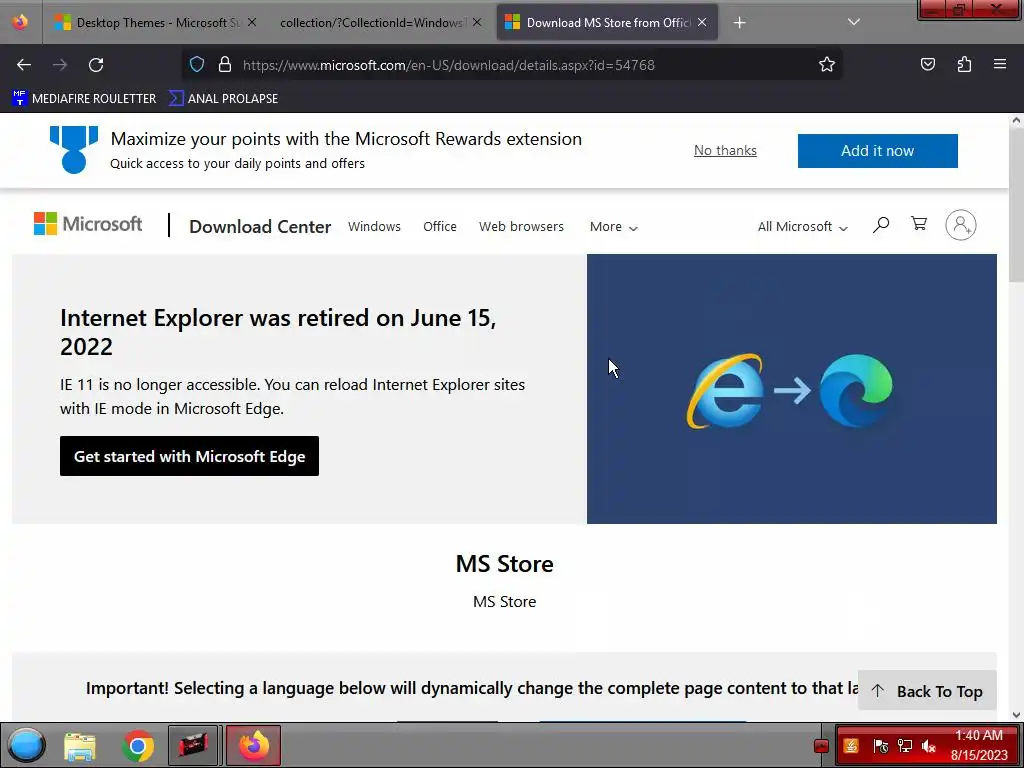Click the Internet Explorer retired heading
1024x768 pixels.
278,332
